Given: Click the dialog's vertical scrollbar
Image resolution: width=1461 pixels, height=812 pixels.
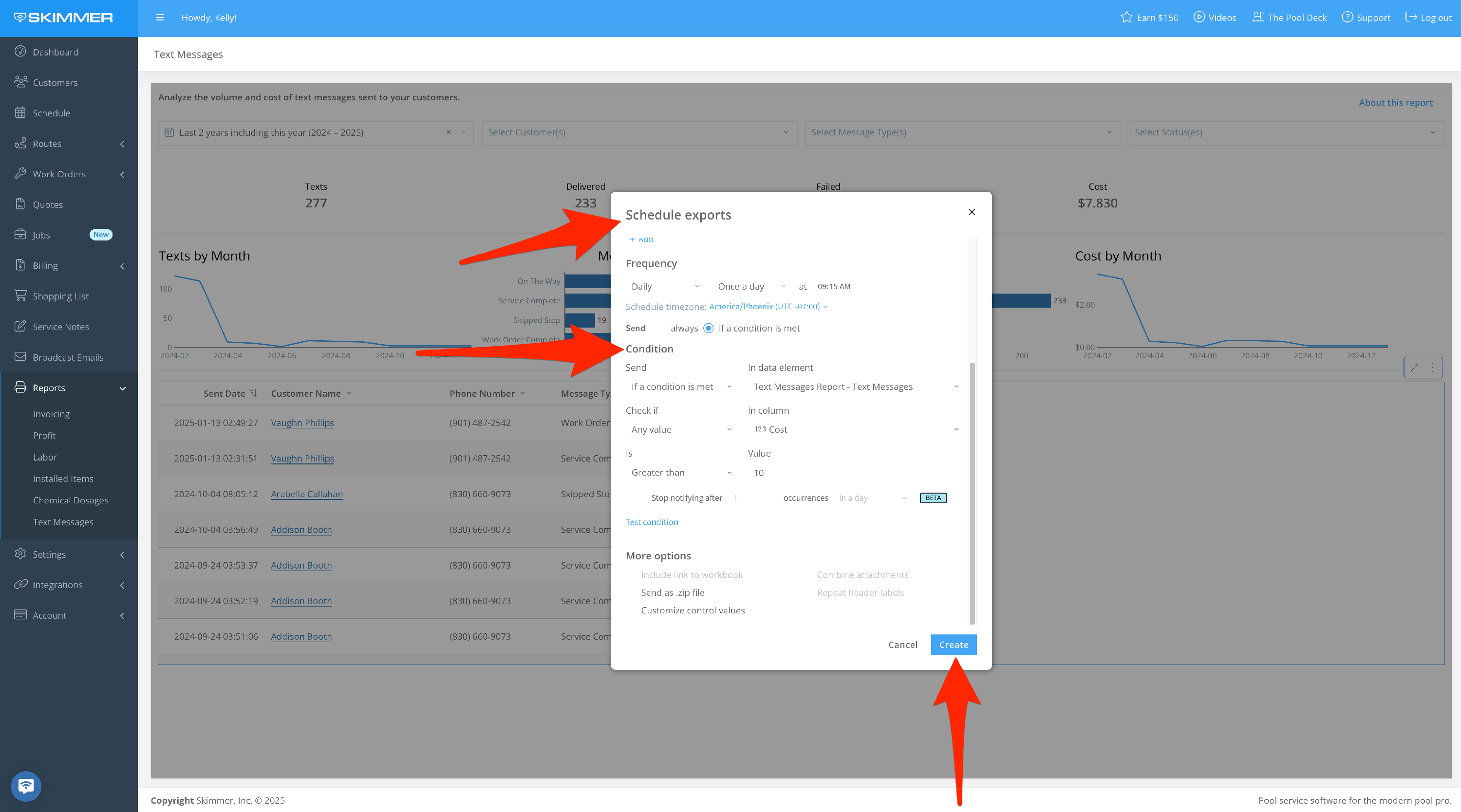Looking at the screenshot, I should click(x=972, y=493).
